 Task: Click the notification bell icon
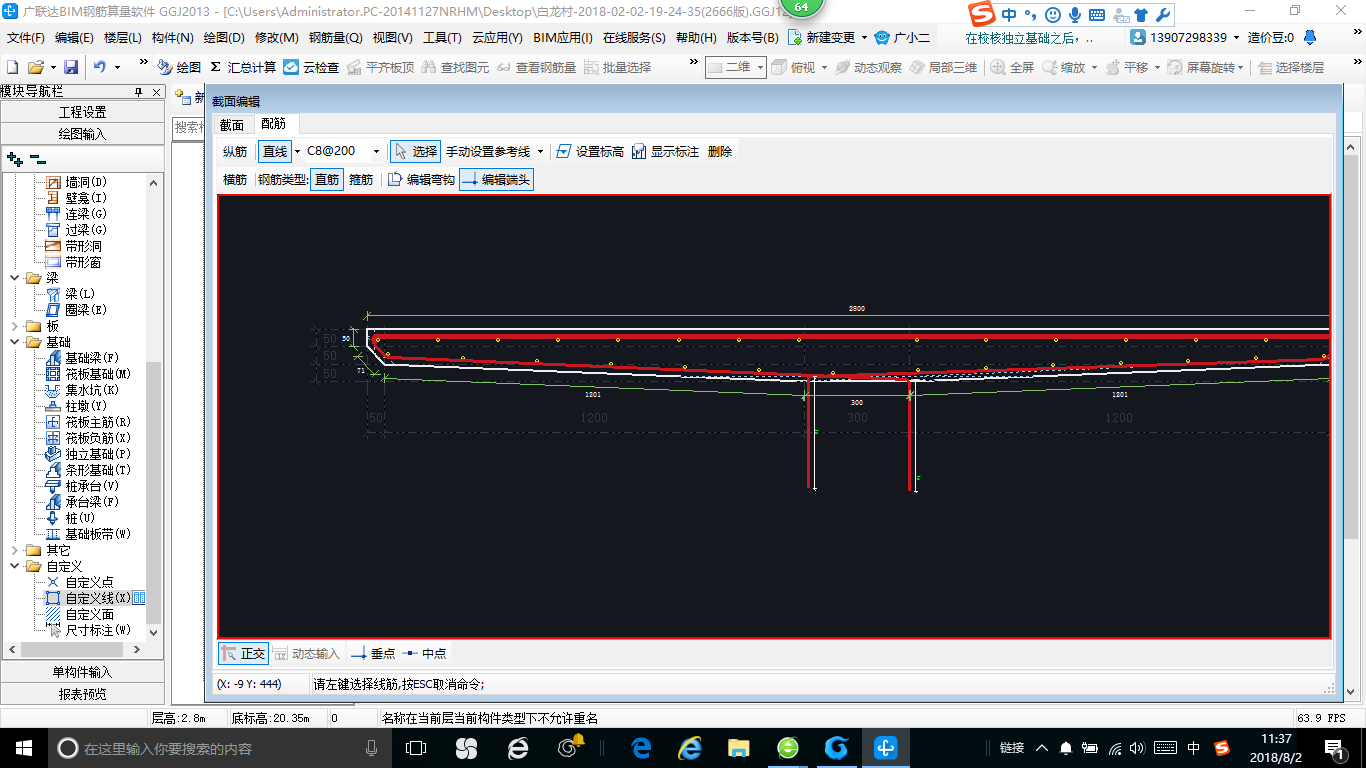(x=1310, y=37)
